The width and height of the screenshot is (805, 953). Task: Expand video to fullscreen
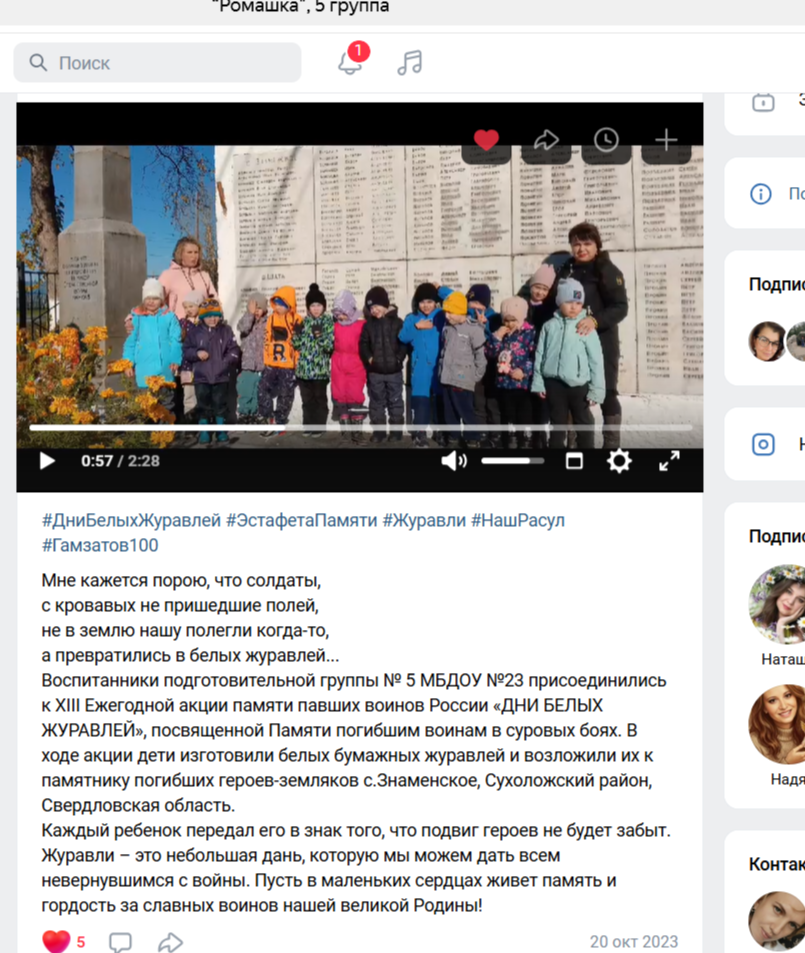coord(669,461)
